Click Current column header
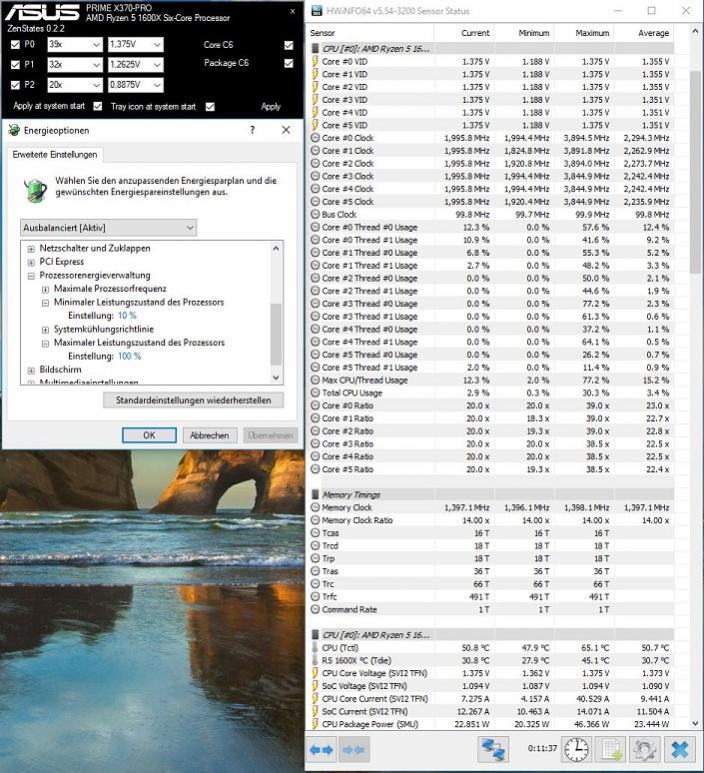704x773 pixels. 464,33
